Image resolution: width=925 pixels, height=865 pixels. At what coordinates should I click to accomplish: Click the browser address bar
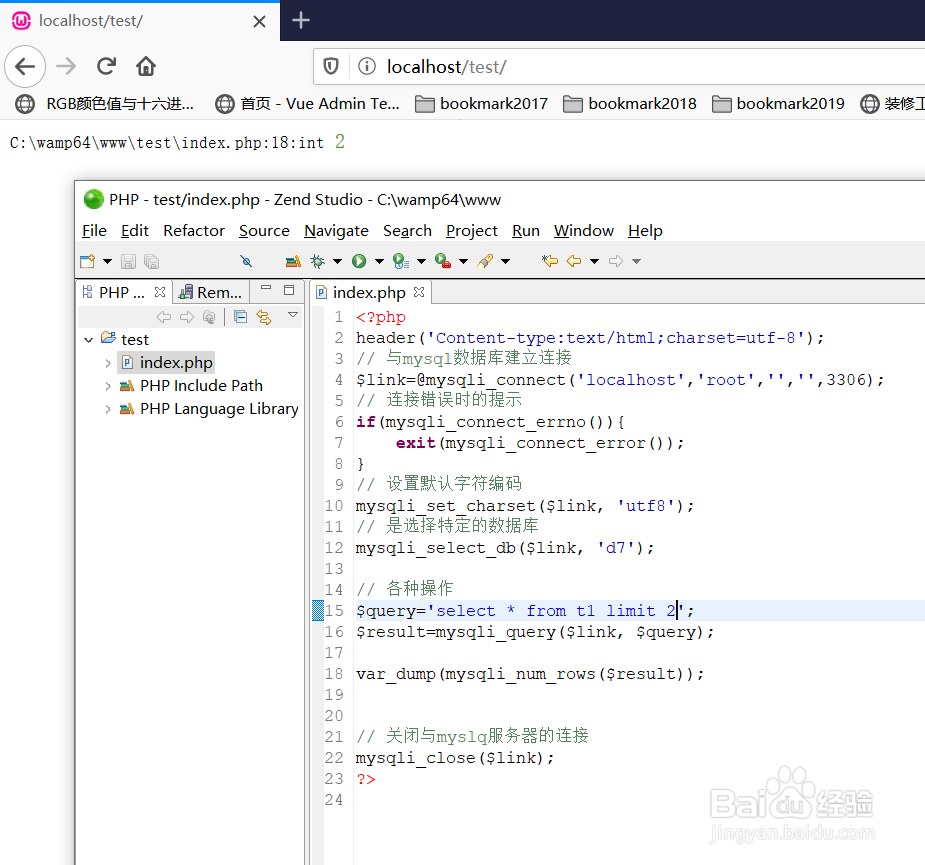pos(619,67)
